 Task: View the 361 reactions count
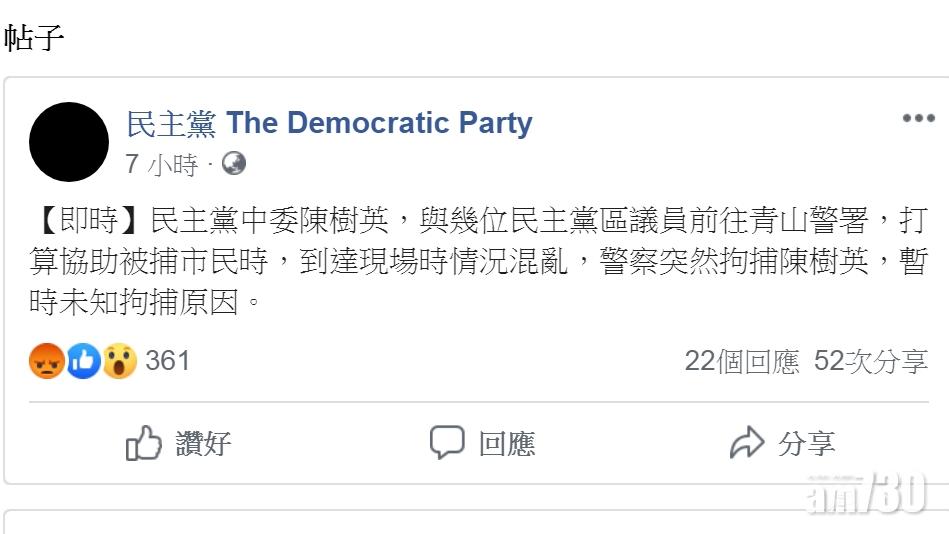[x=167, y=361]
